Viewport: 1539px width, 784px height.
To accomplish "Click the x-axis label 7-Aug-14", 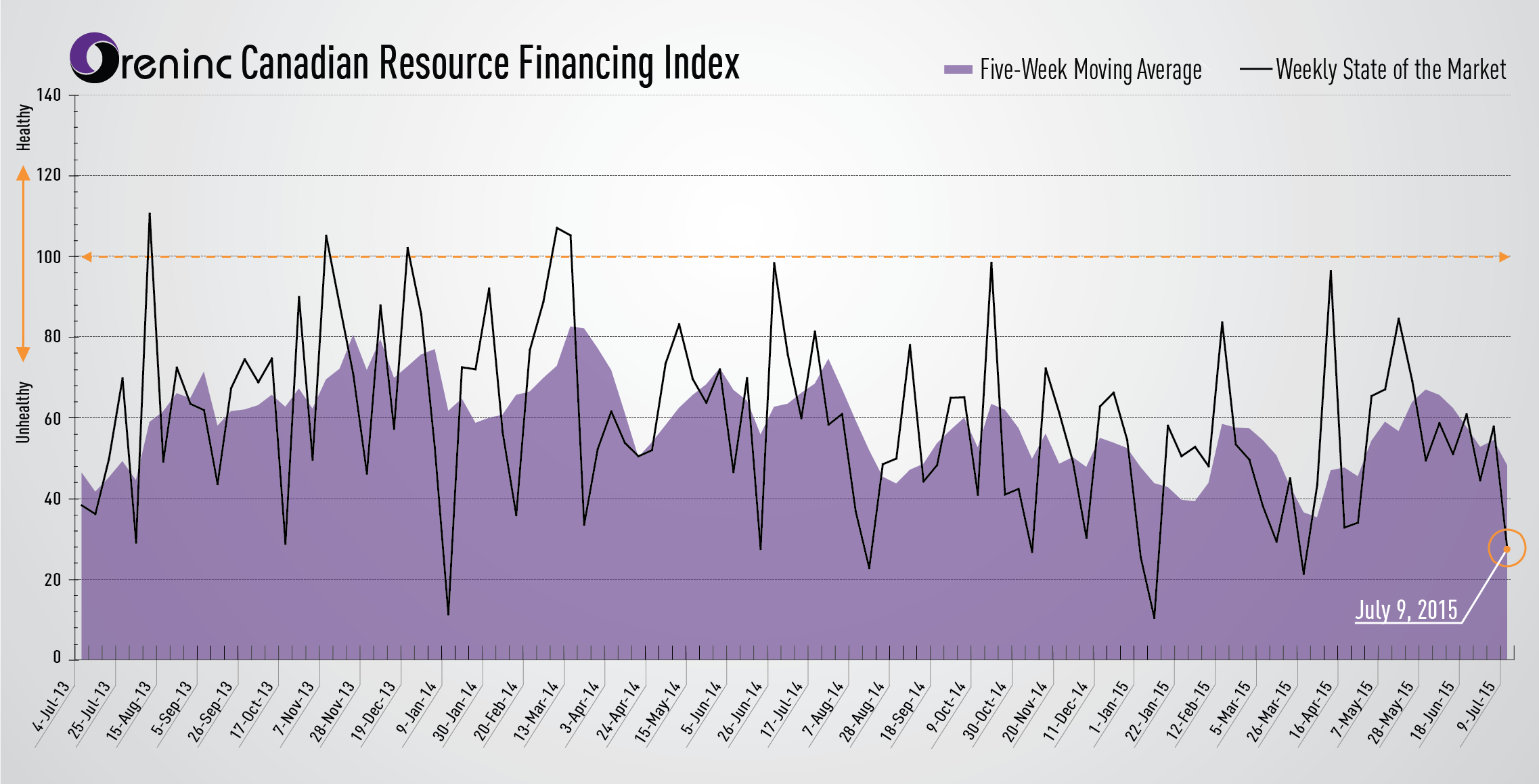I will [824, 708].
